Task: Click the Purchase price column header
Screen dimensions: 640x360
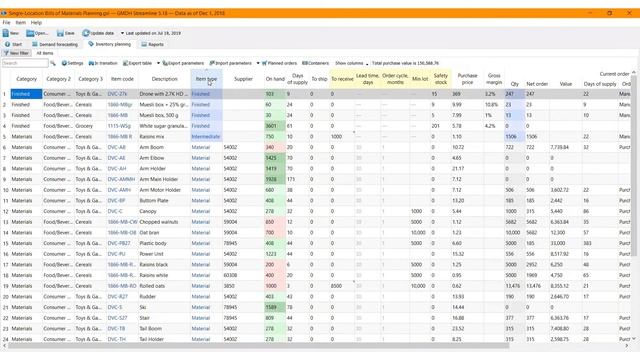Action: click(467, 79)
